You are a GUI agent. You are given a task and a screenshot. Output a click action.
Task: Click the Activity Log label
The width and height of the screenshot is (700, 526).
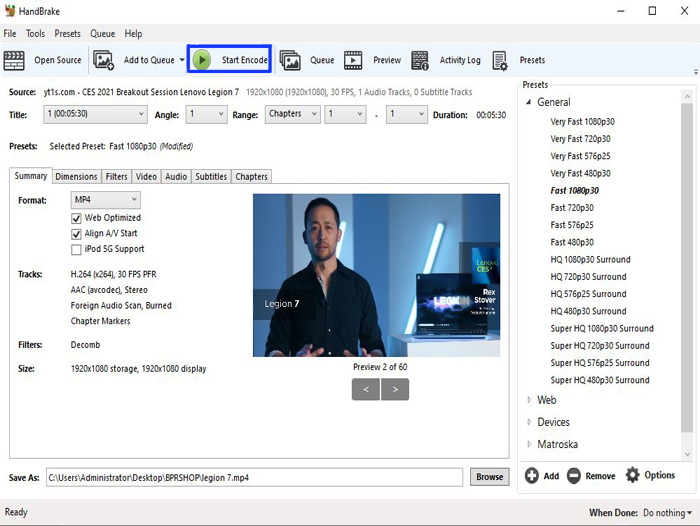coord(460,60)
